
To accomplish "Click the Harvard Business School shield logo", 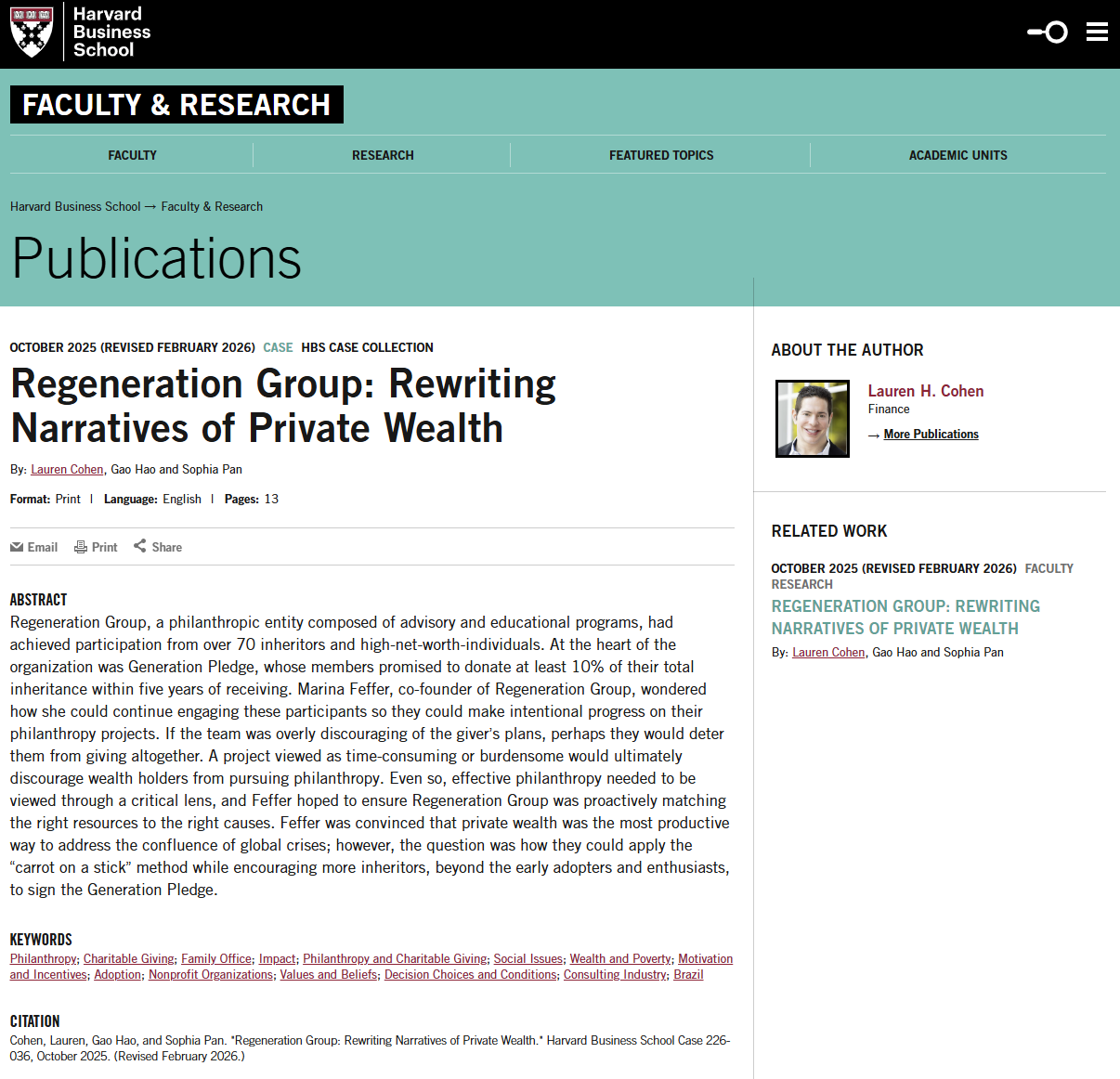I will point(32,32).
